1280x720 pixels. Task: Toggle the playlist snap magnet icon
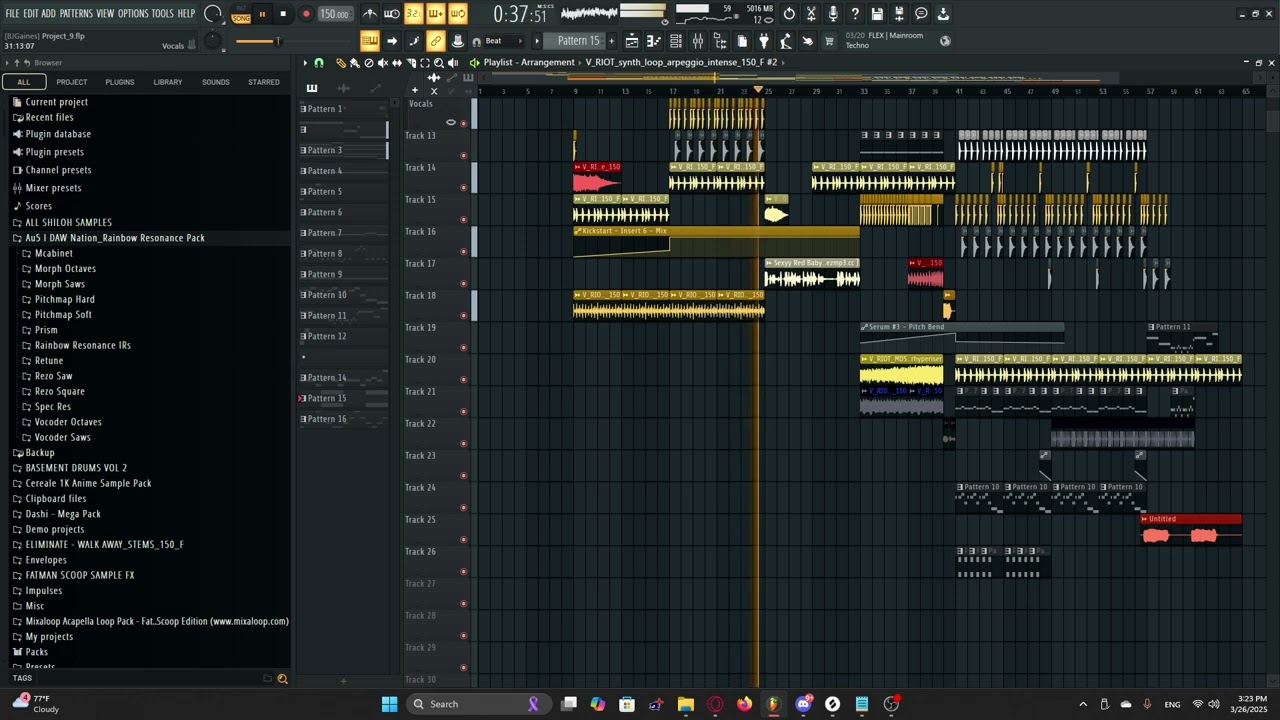click(x=319, y=63)
